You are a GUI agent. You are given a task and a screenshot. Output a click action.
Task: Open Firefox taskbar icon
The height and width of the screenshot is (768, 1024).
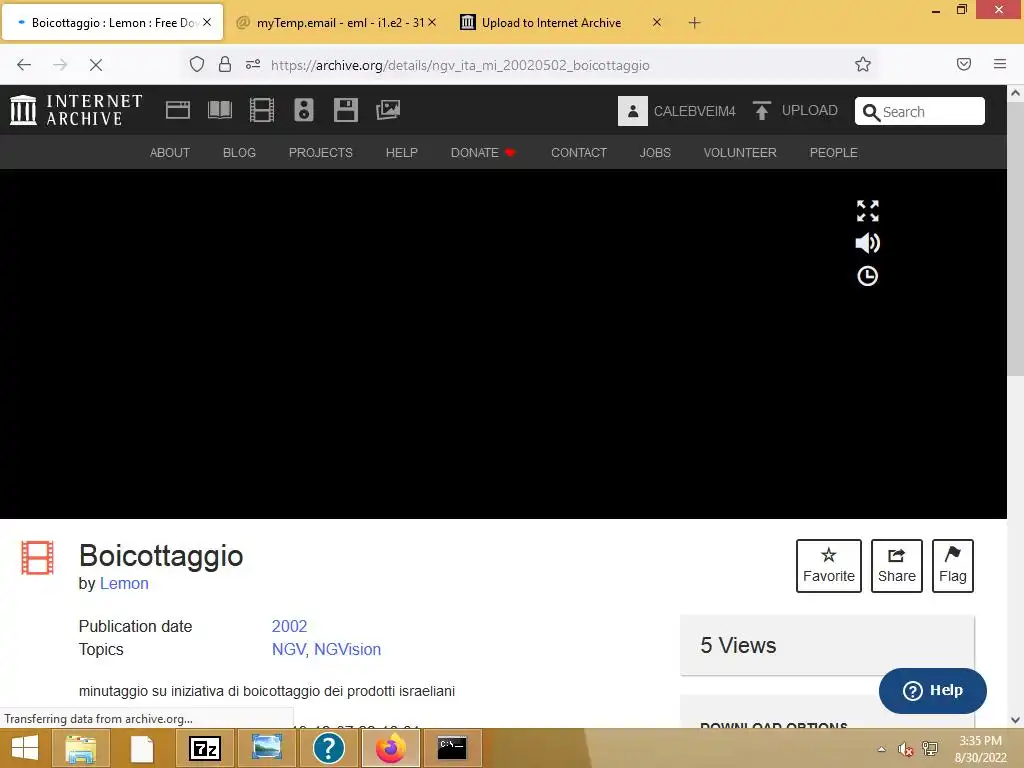pyautogui.click(x=391, y=748)
